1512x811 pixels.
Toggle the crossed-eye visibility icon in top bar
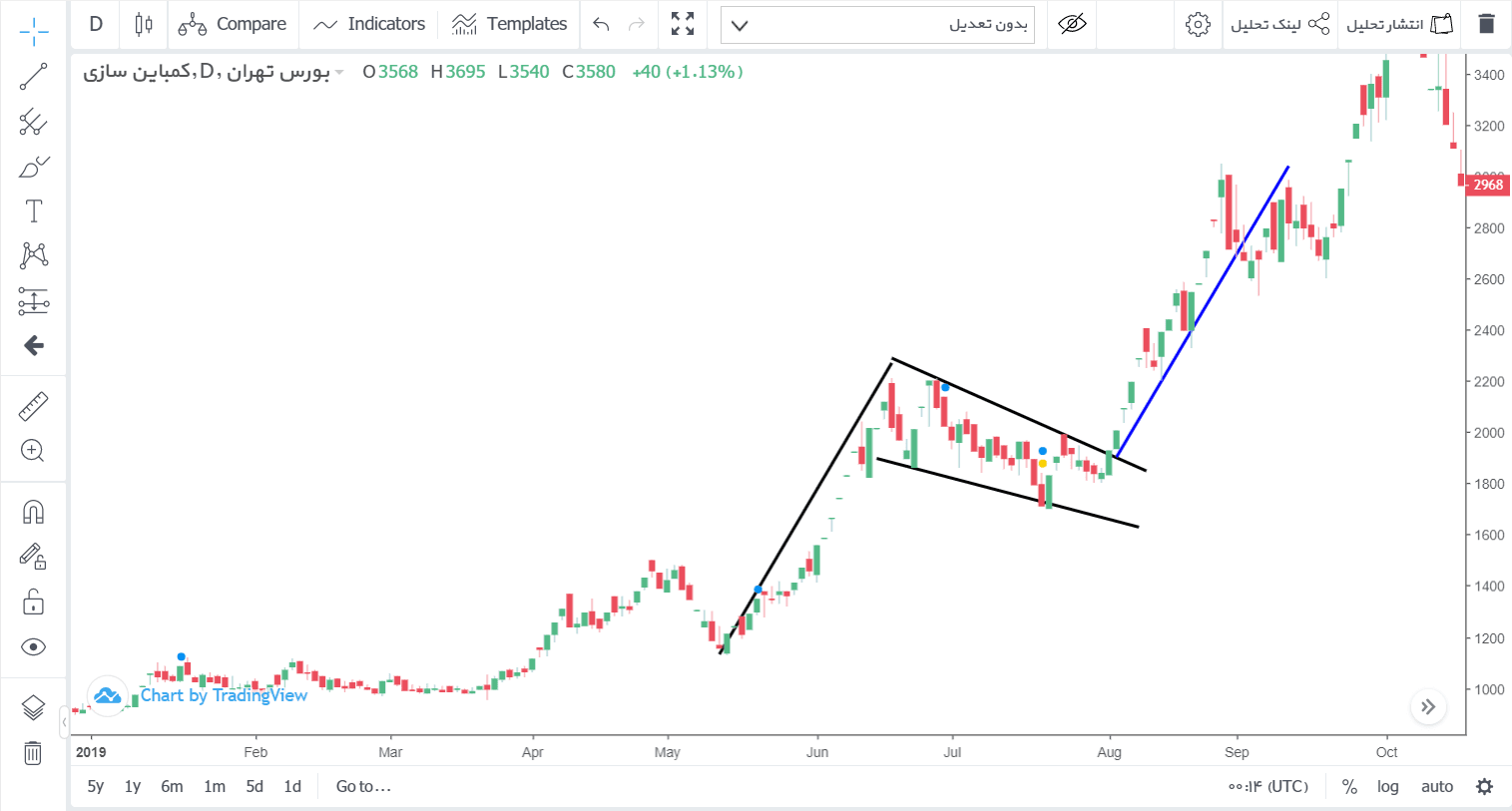point(1072,24)
